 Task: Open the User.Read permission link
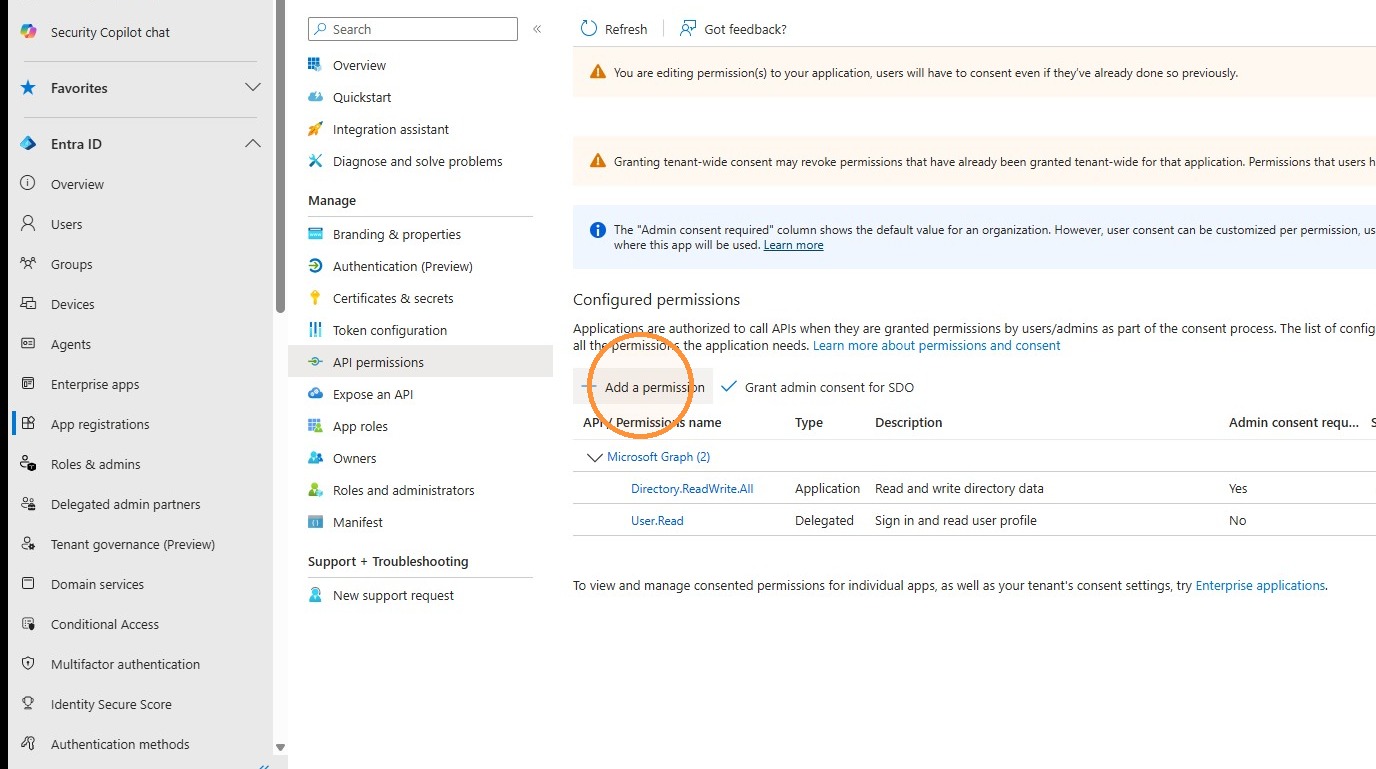[x=657, y=521]
